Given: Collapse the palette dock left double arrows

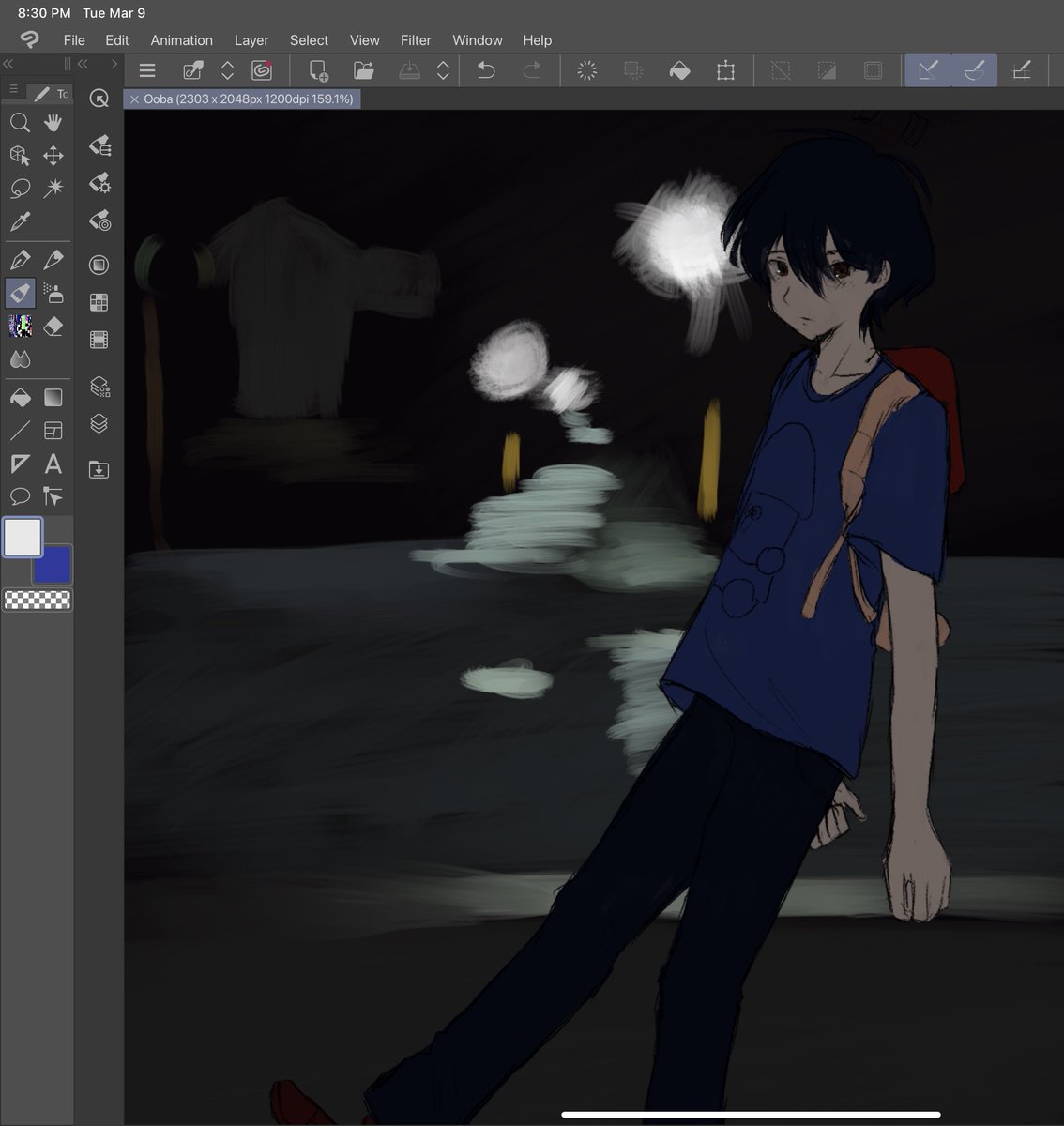Looking at the screenshot, I should click(x=83, y=64).
